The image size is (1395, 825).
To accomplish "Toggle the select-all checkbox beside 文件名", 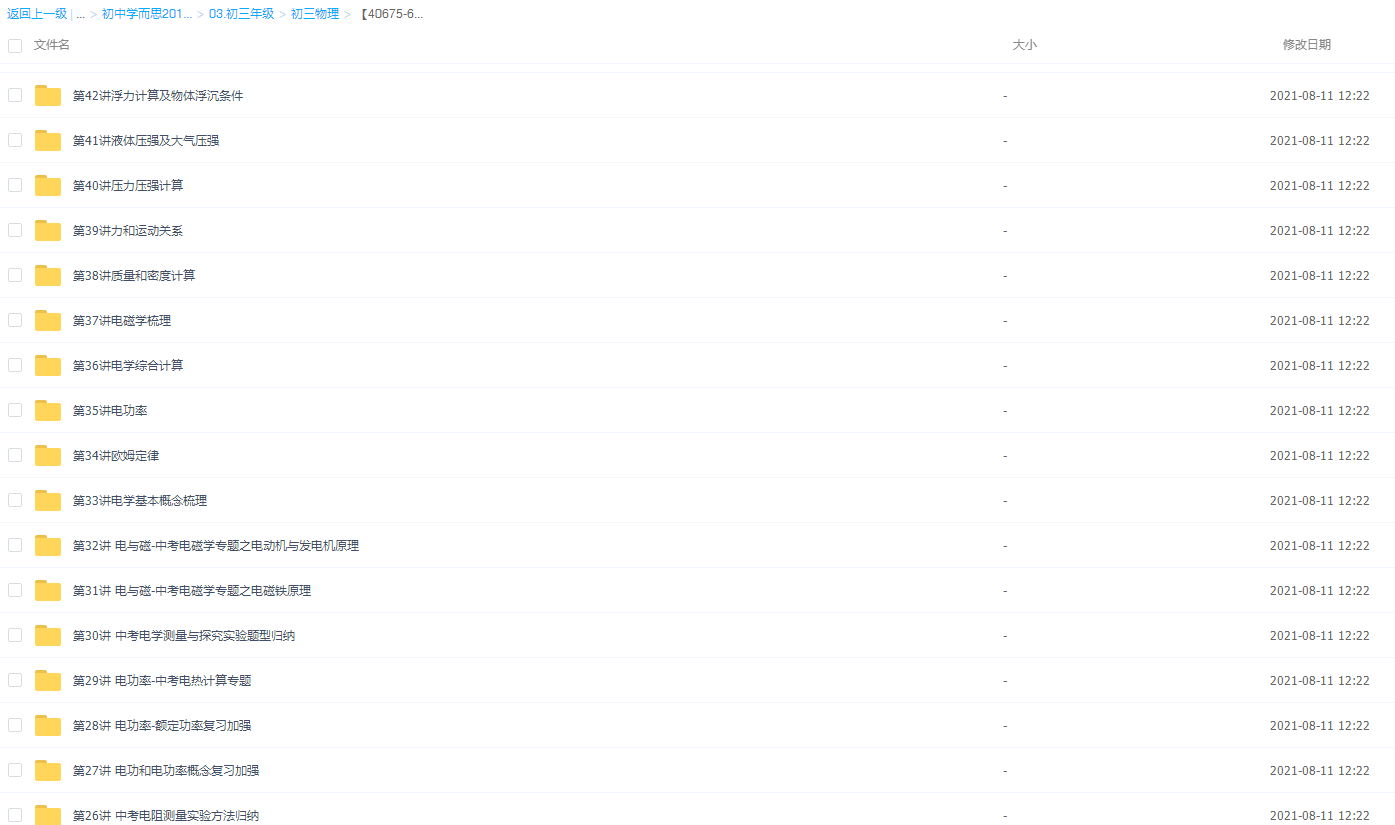I will coord(15,45).
